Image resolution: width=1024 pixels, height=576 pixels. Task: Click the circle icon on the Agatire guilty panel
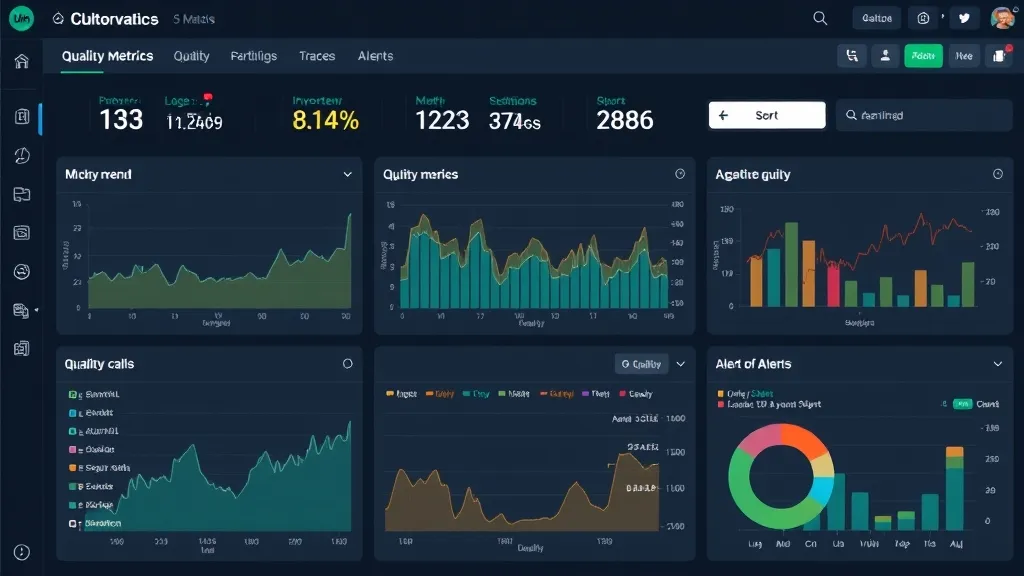coord(998,174)
